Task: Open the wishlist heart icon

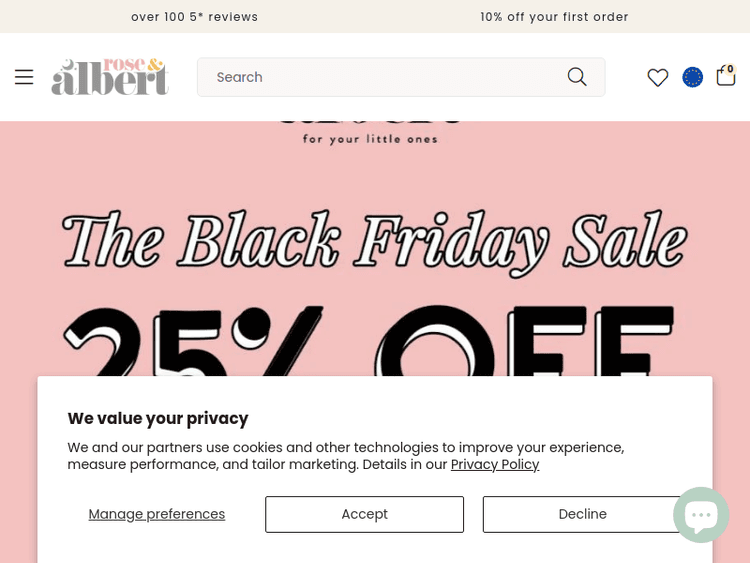Action: [657, 77]
